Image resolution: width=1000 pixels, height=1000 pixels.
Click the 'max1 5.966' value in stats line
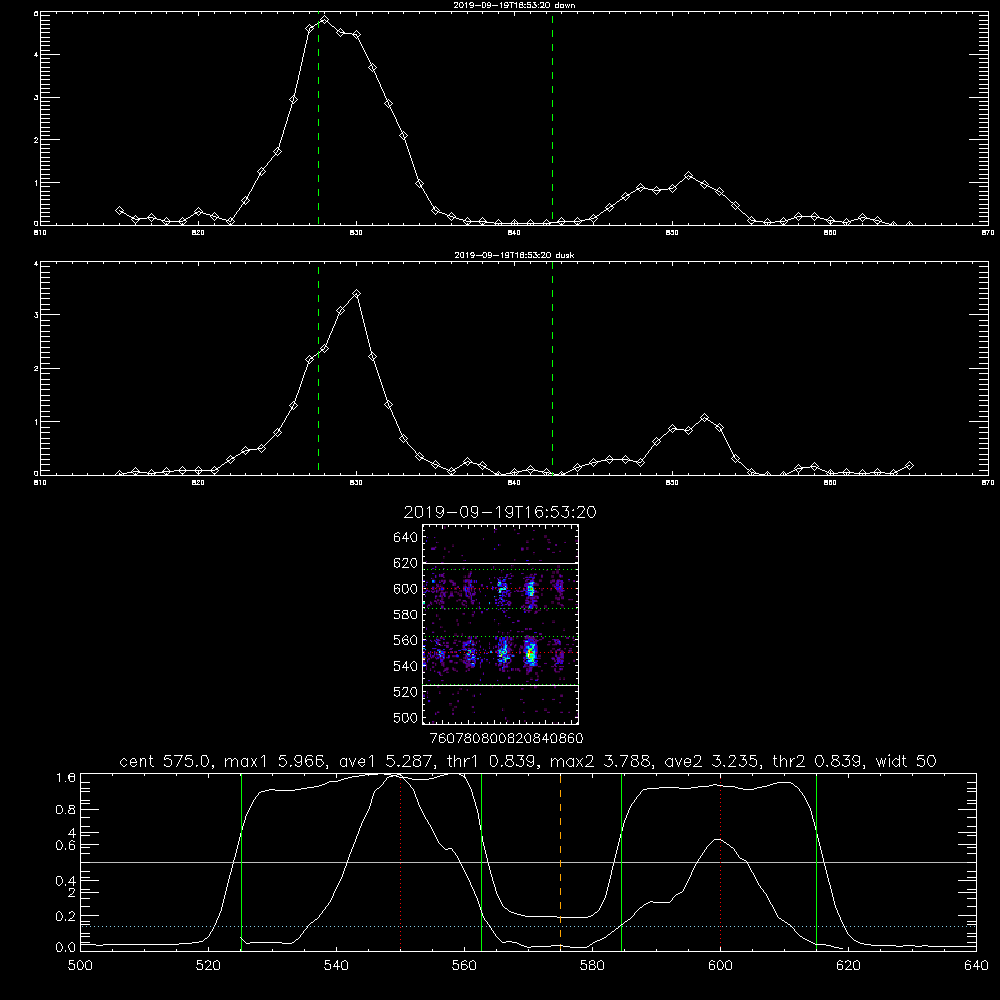click(x=276, y=761)
